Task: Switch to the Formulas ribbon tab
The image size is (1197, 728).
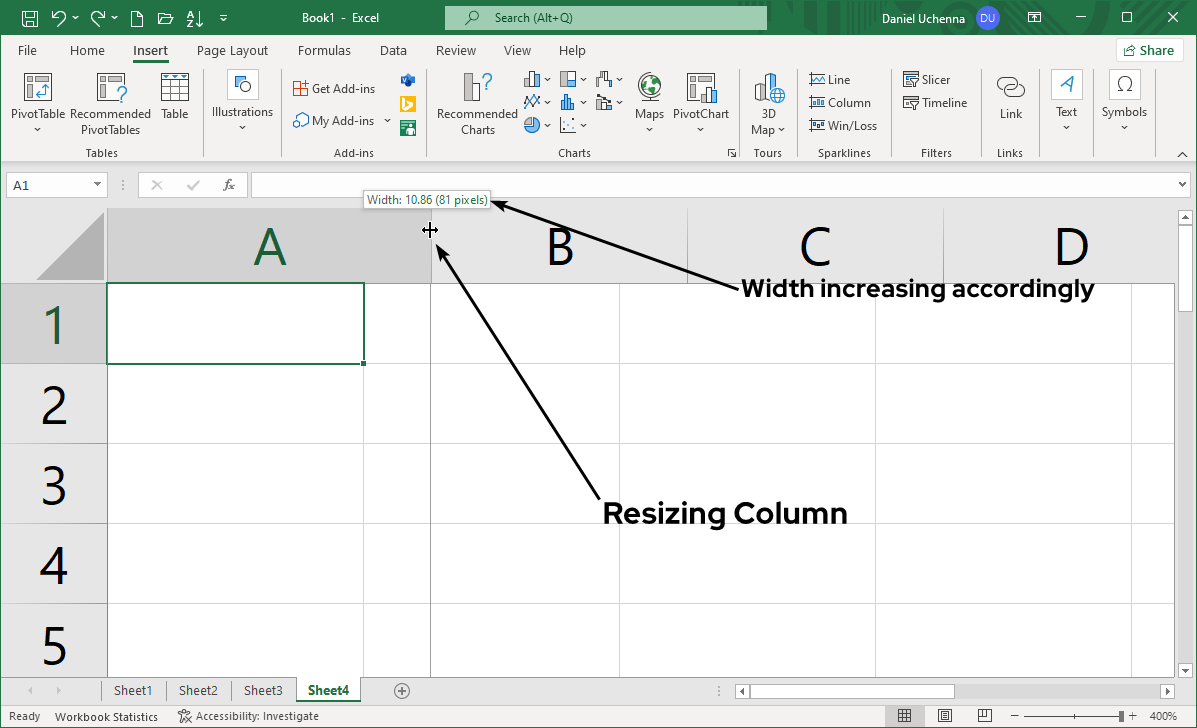Action: click(324, 50)
